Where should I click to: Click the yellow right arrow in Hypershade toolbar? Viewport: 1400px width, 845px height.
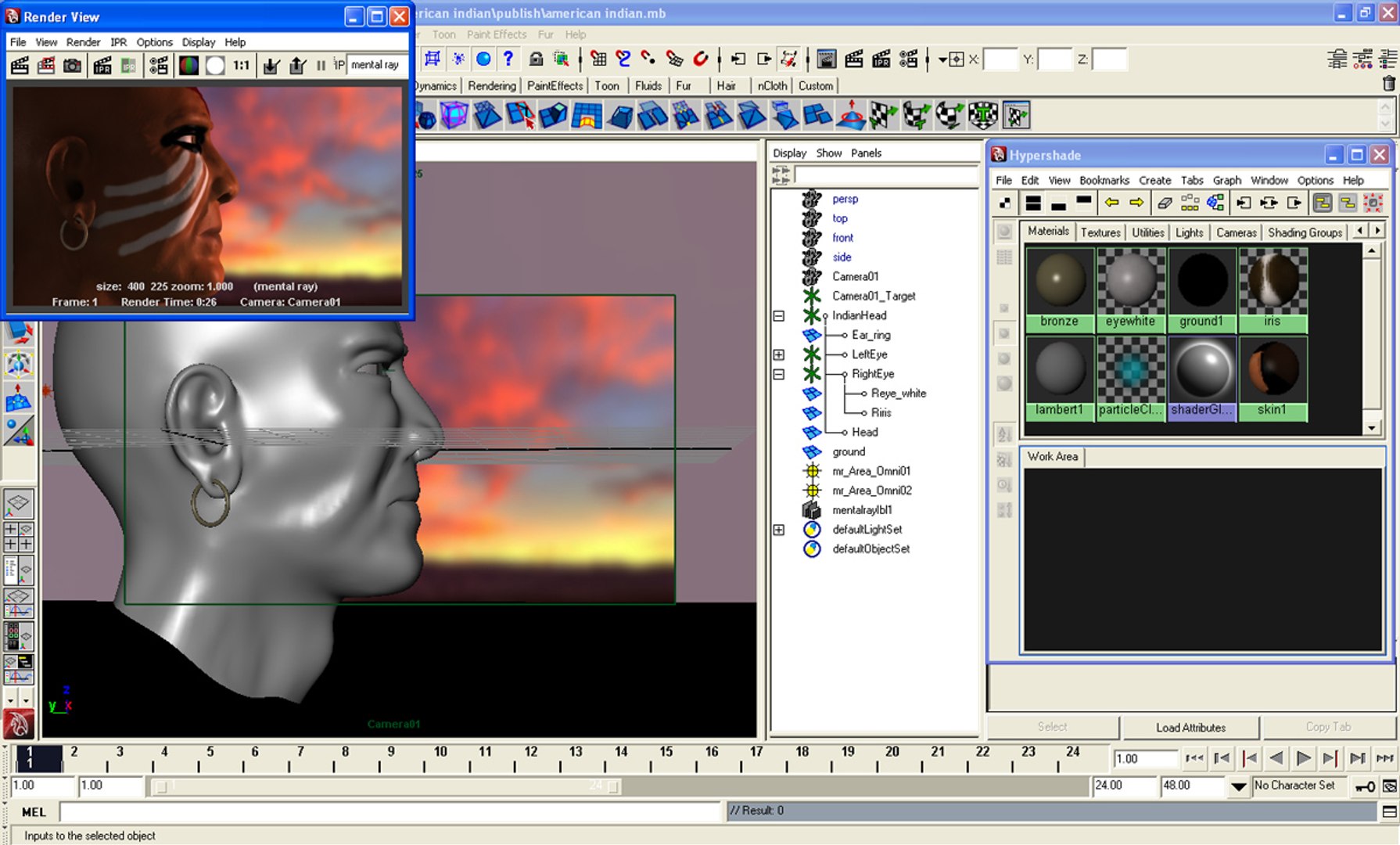[x=1136, y=203]
